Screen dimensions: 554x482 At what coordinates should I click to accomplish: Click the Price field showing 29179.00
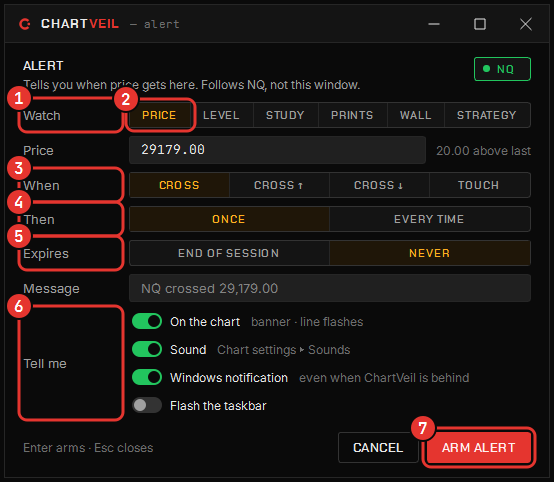point(277,150)
